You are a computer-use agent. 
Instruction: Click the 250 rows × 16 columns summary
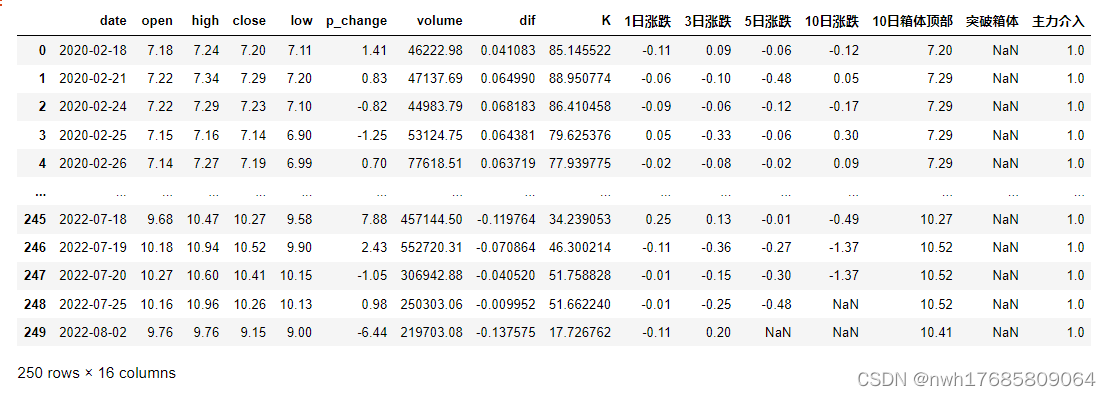point(96,373)
